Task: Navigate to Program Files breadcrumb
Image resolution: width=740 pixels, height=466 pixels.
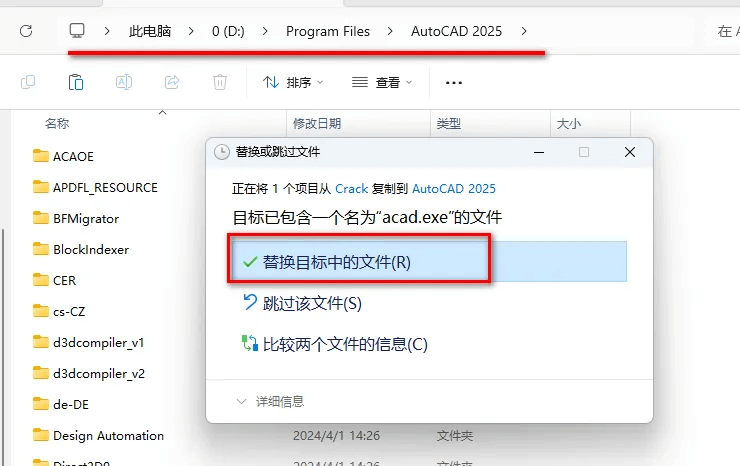Action: pyautogui.click(x=328, y=31)
